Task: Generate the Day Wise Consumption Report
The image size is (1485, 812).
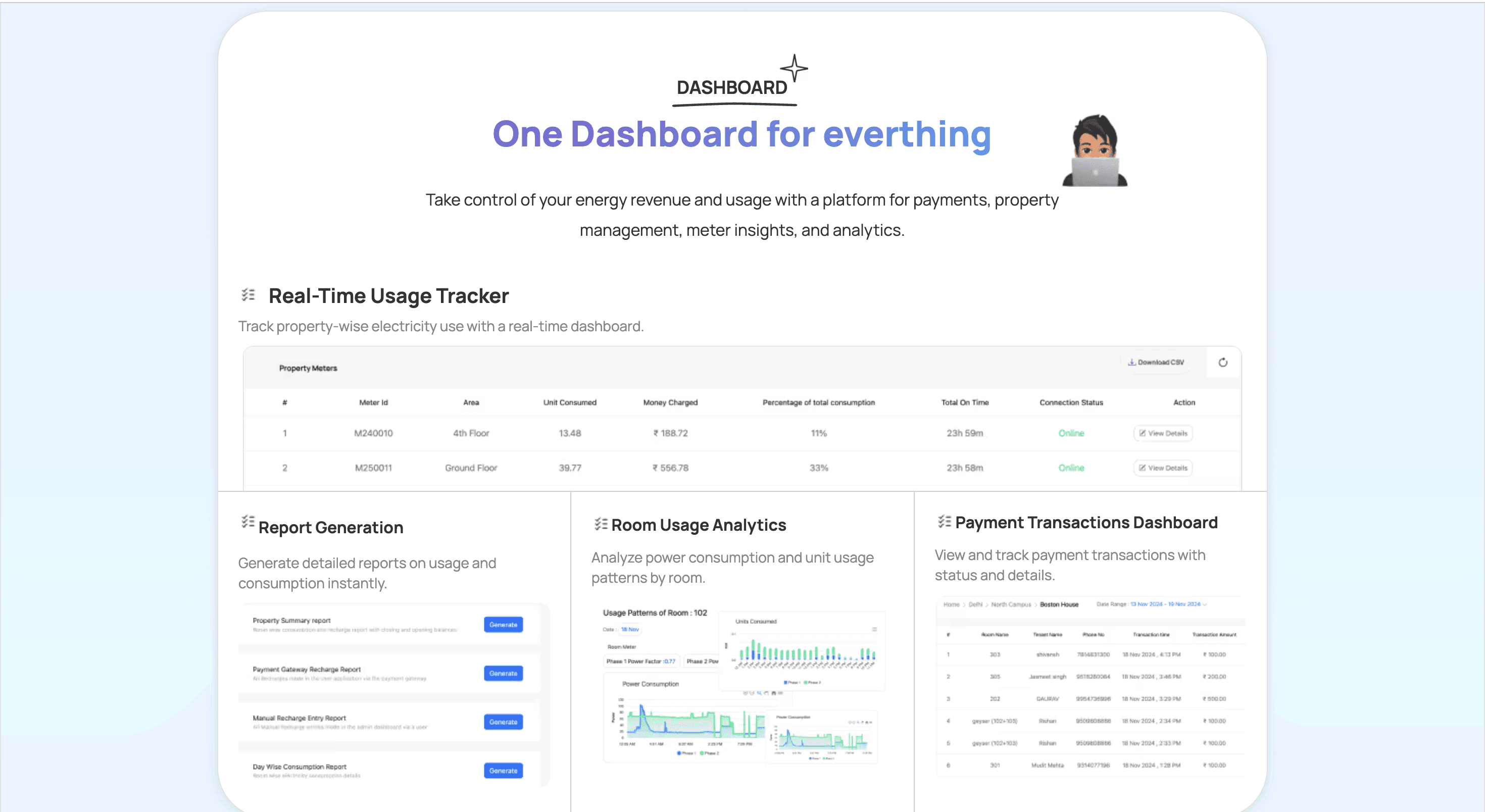Action: [x=503, y=771]
